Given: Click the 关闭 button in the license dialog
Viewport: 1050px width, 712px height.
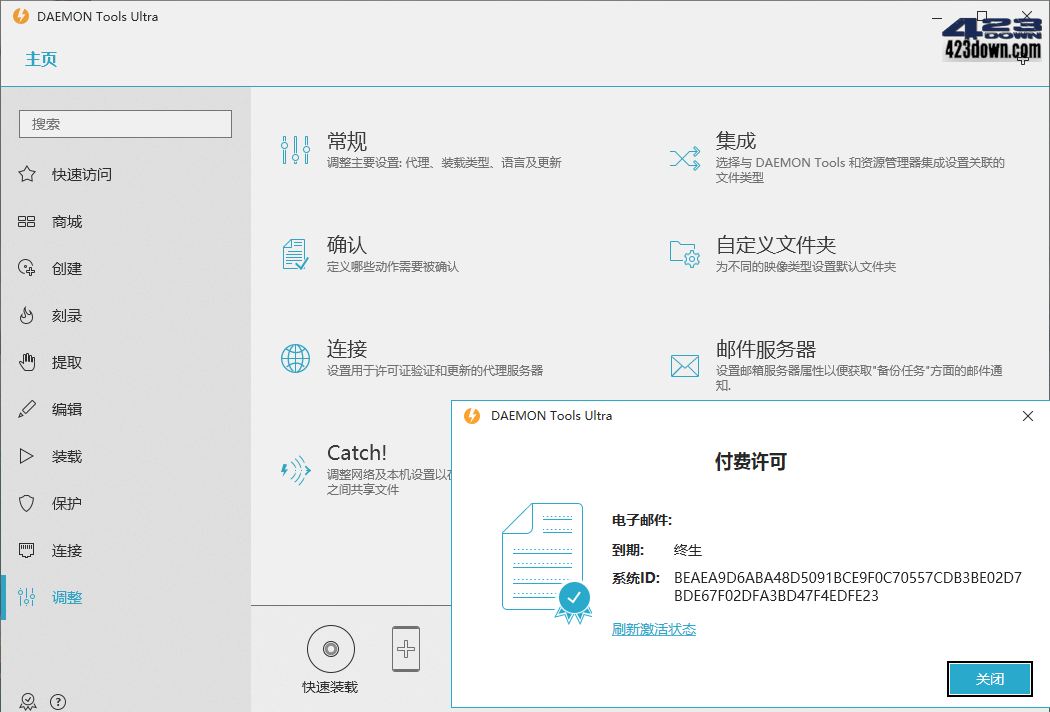Looking at the screenshot, I should tap(989, 678).
